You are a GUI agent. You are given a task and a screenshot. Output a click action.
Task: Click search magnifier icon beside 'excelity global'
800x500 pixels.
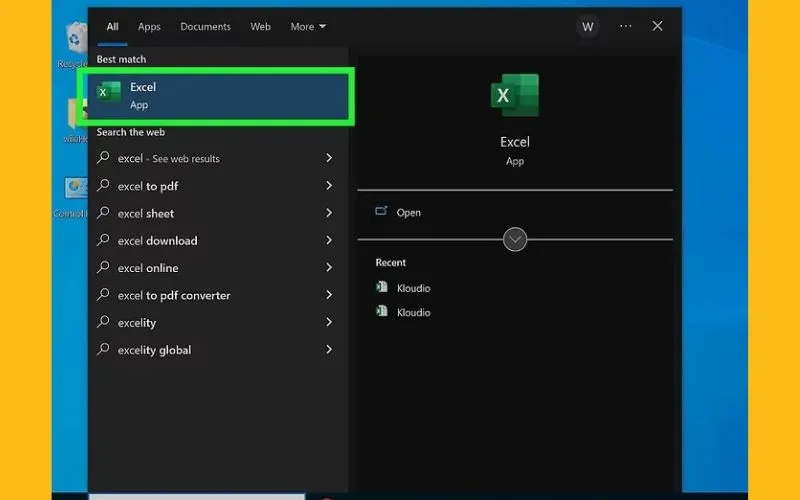pyautogui.click(x=103, y=349)
